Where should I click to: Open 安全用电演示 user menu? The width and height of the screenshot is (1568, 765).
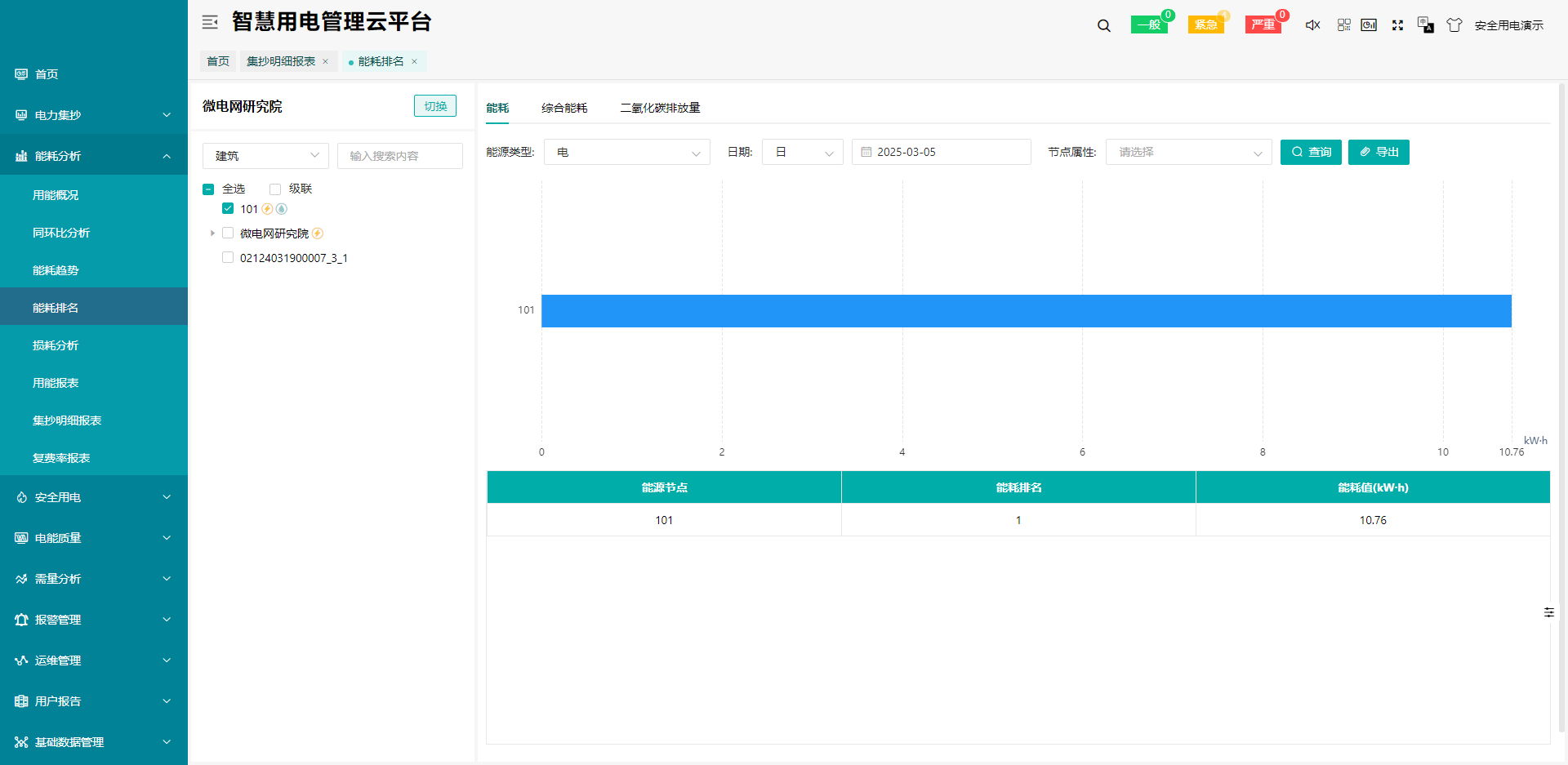pyautogui.click(x=1508, y=25)
